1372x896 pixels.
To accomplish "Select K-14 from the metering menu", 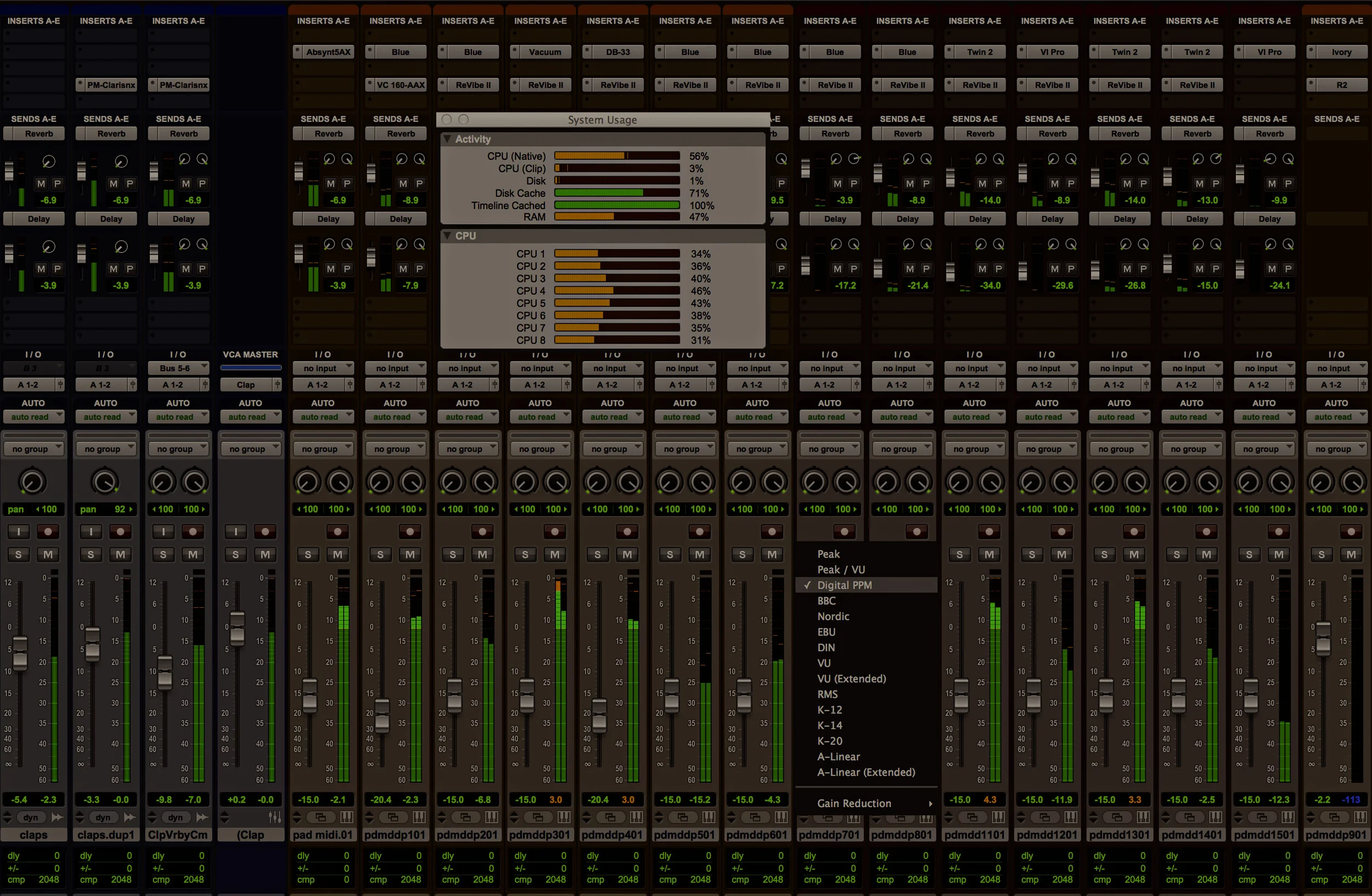I will coord(830,725).
